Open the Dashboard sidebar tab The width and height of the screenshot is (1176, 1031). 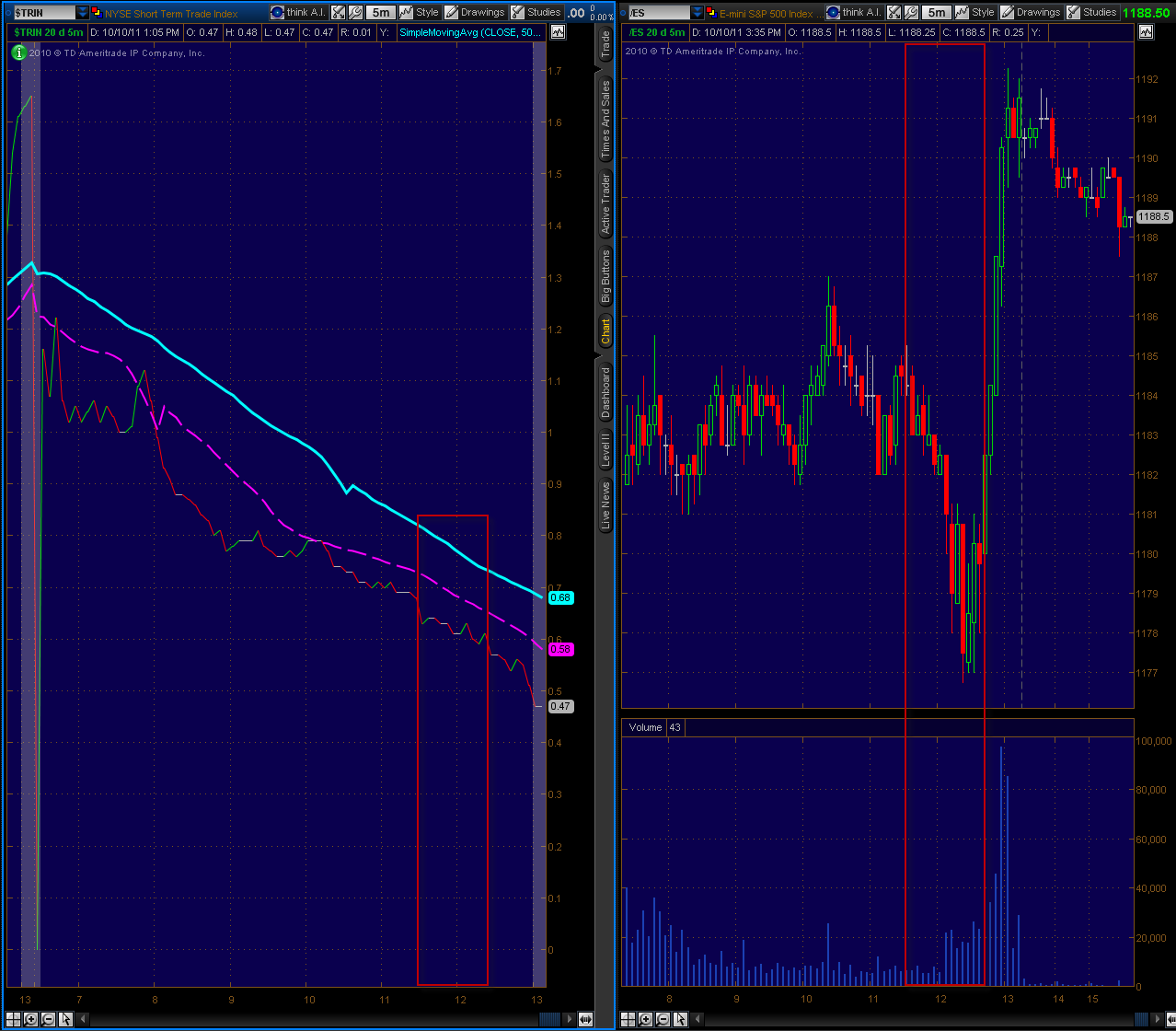[x=605, y=392]
